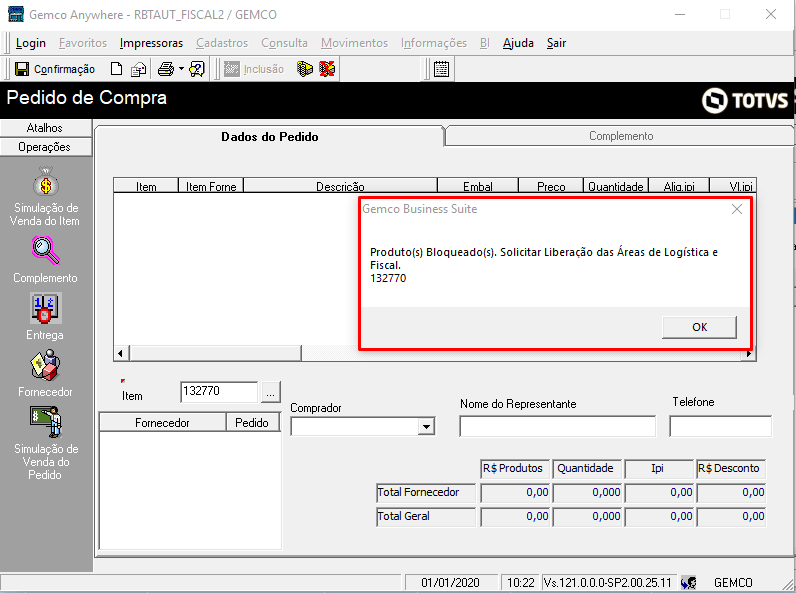The width and height of the screenshot is (796, 593).
Task: Click the help question mark icon
Action: coord(197,69)
